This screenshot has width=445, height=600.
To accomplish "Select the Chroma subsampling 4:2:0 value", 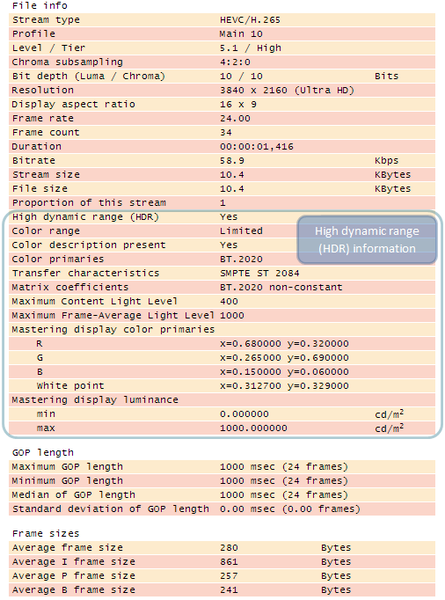I will point(235,62).
